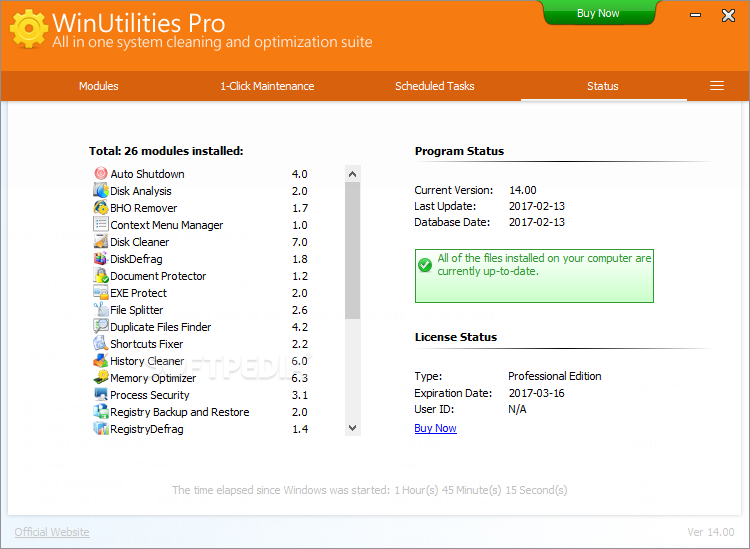Select the EXE Protect entry
750x549 pixels.
click(x=201, y=293)
